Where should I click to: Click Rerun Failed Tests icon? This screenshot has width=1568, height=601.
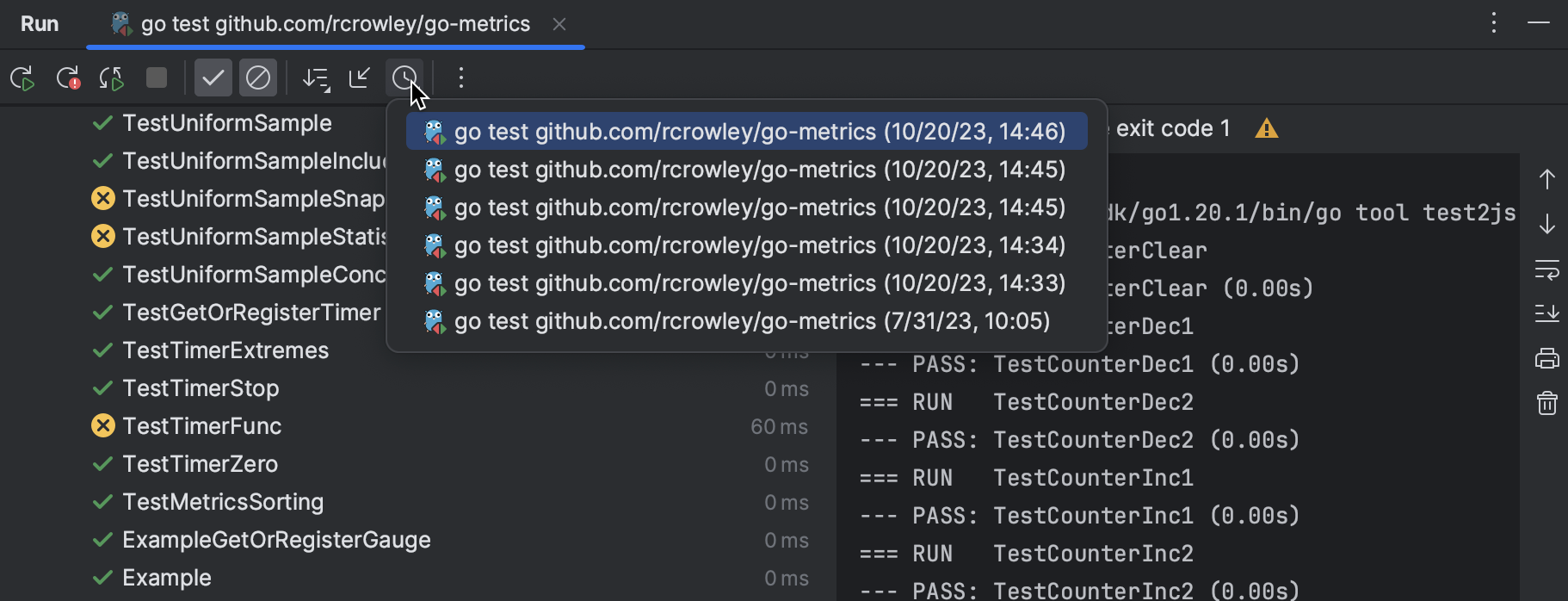pyautogui.click(x=68, y=78)
